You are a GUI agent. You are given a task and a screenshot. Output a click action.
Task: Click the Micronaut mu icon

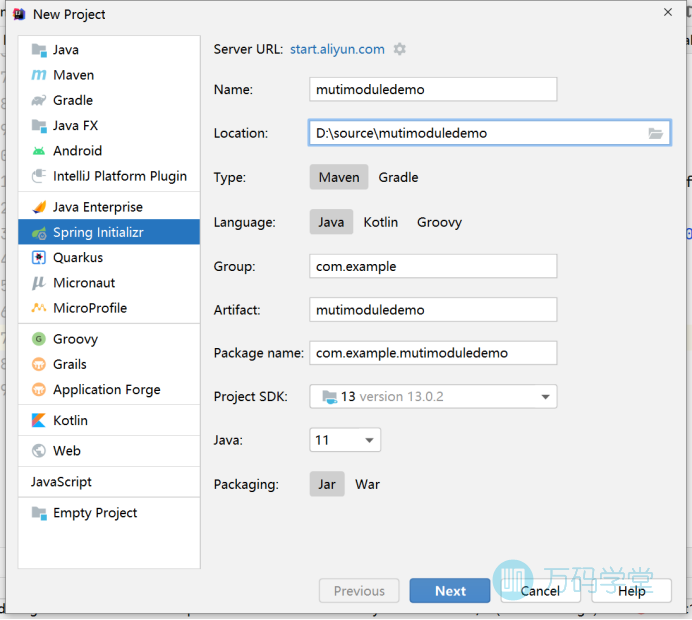pyautogui.click(x=39, y=283)
